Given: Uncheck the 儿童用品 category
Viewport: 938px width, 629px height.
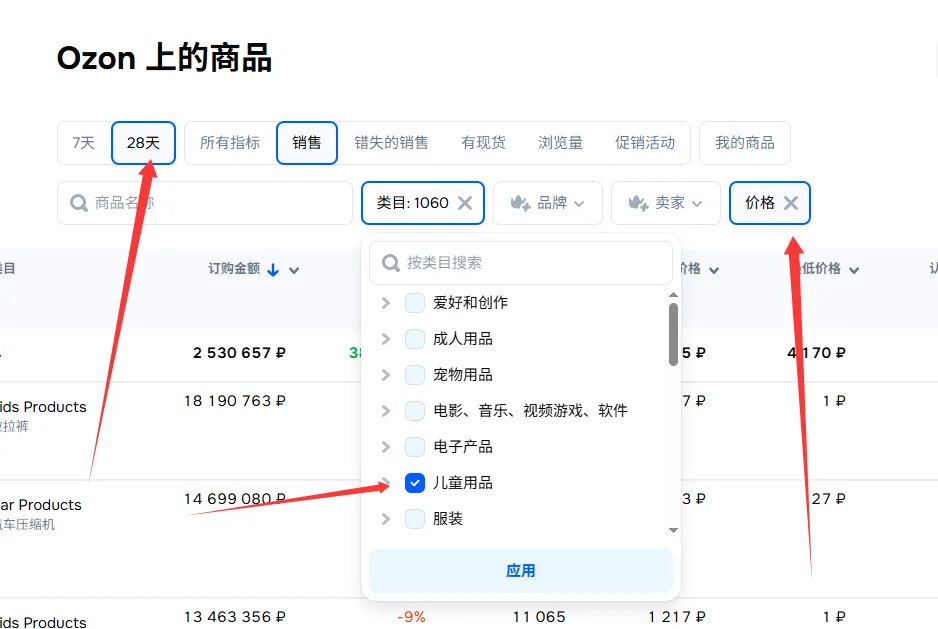Looking at the screenshot, I should (x=415, y=482).
